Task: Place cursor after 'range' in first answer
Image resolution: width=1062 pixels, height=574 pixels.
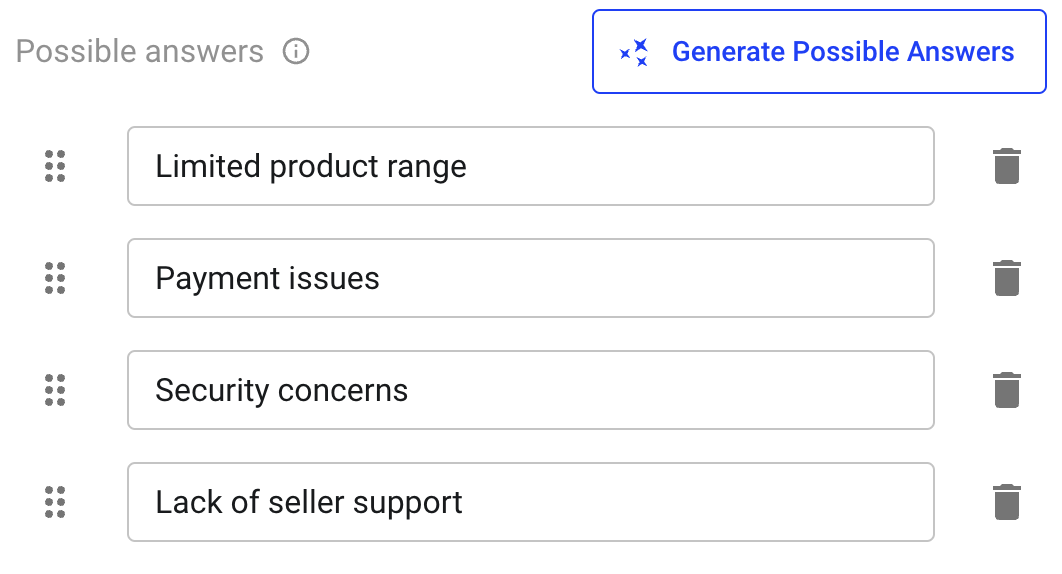Action: [x=468, y=166]
